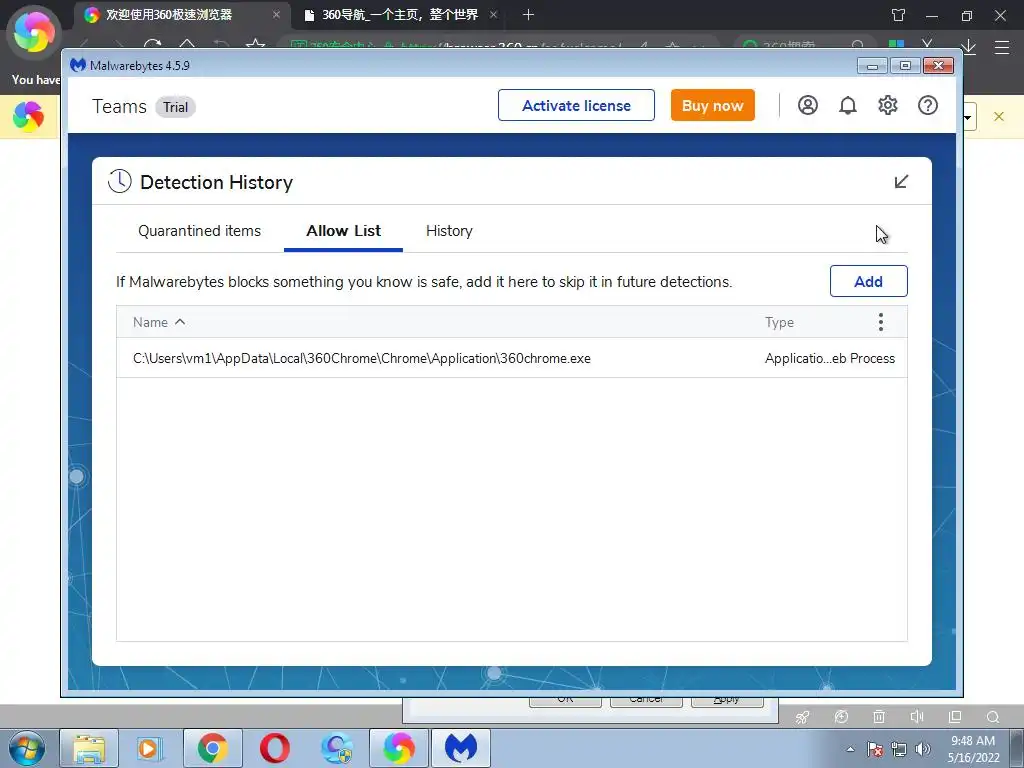Click the Action Center flag tray icon
This screenshot has height=768, width=1024.
tap(874, 749)
